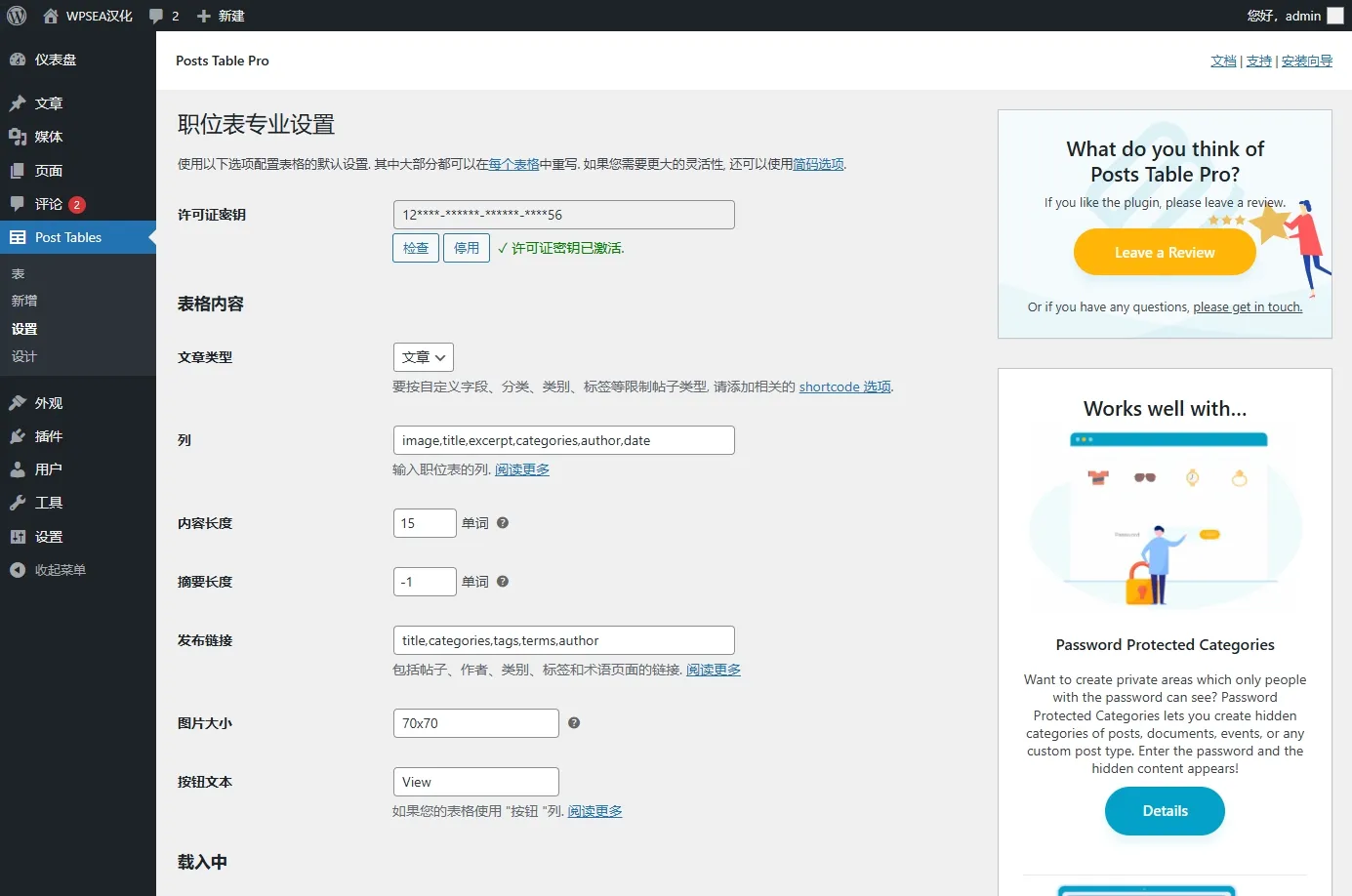This screenshot has height=896, width=1352.
Task: Click the 外观 paintbrush icon
Action: point(18,403)
